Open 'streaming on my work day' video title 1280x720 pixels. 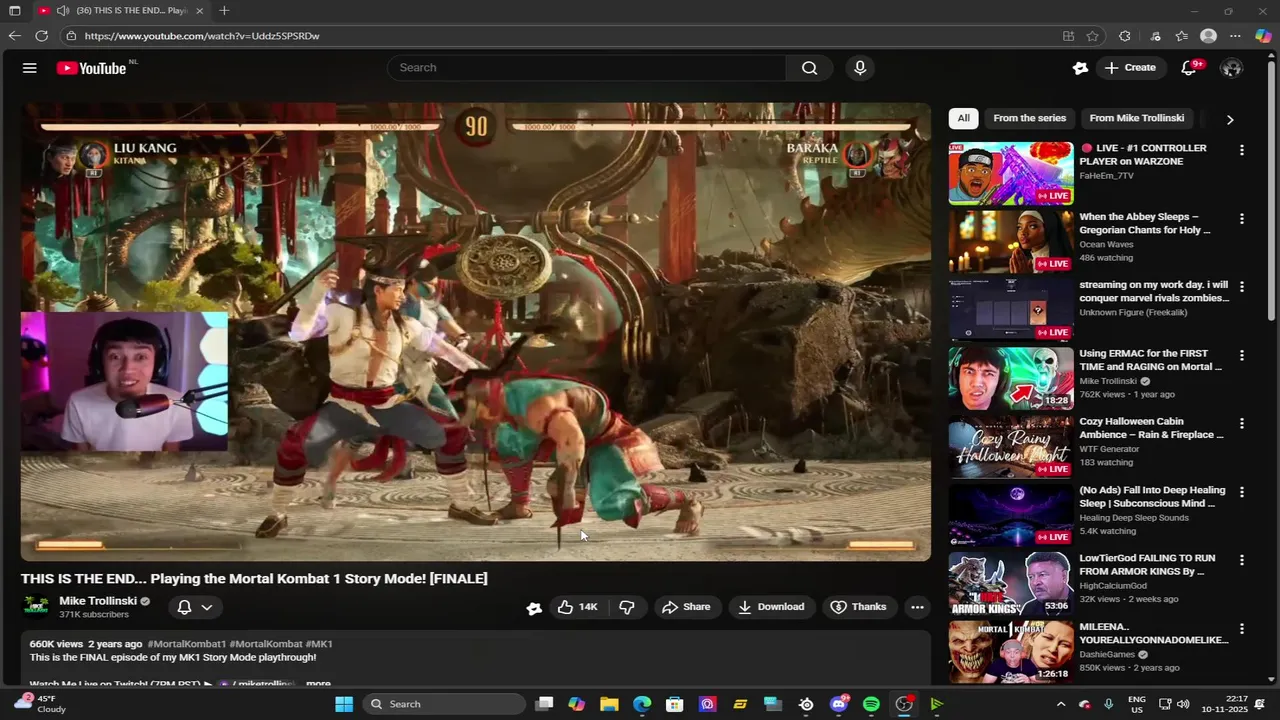pos(1154,291)
